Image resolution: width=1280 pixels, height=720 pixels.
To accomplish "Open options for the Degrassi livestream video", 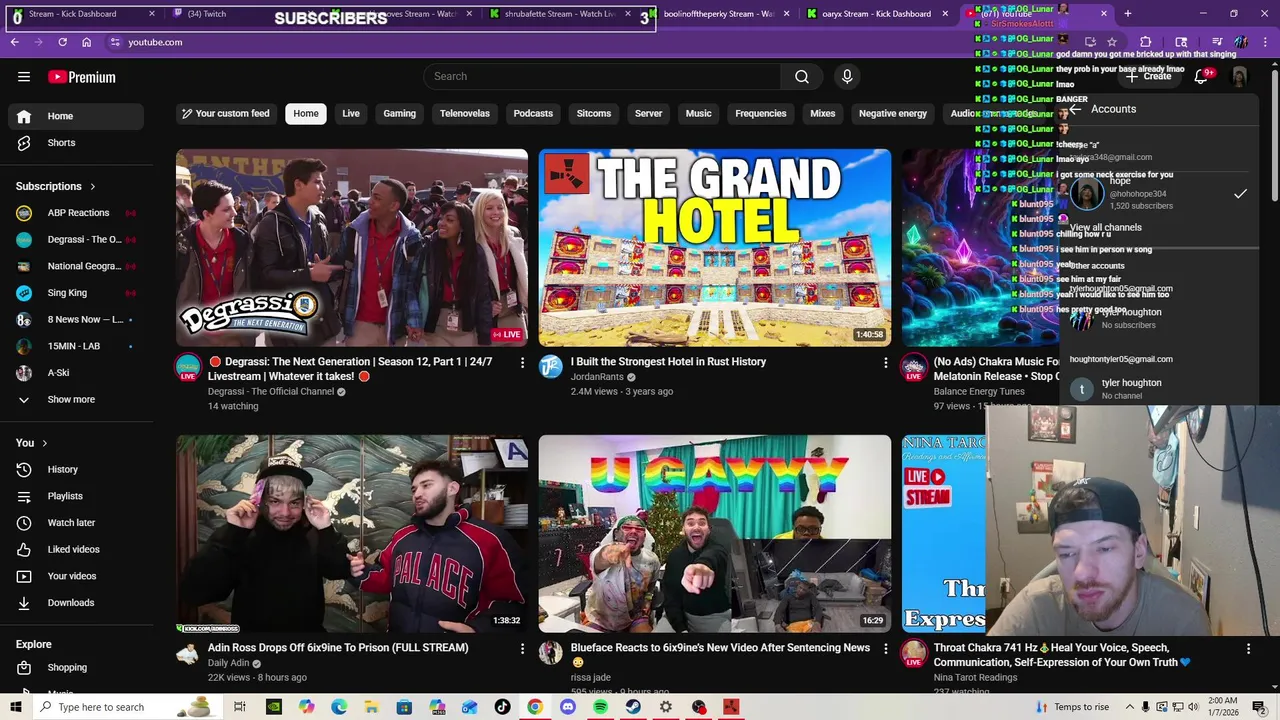I will (522, 362).
